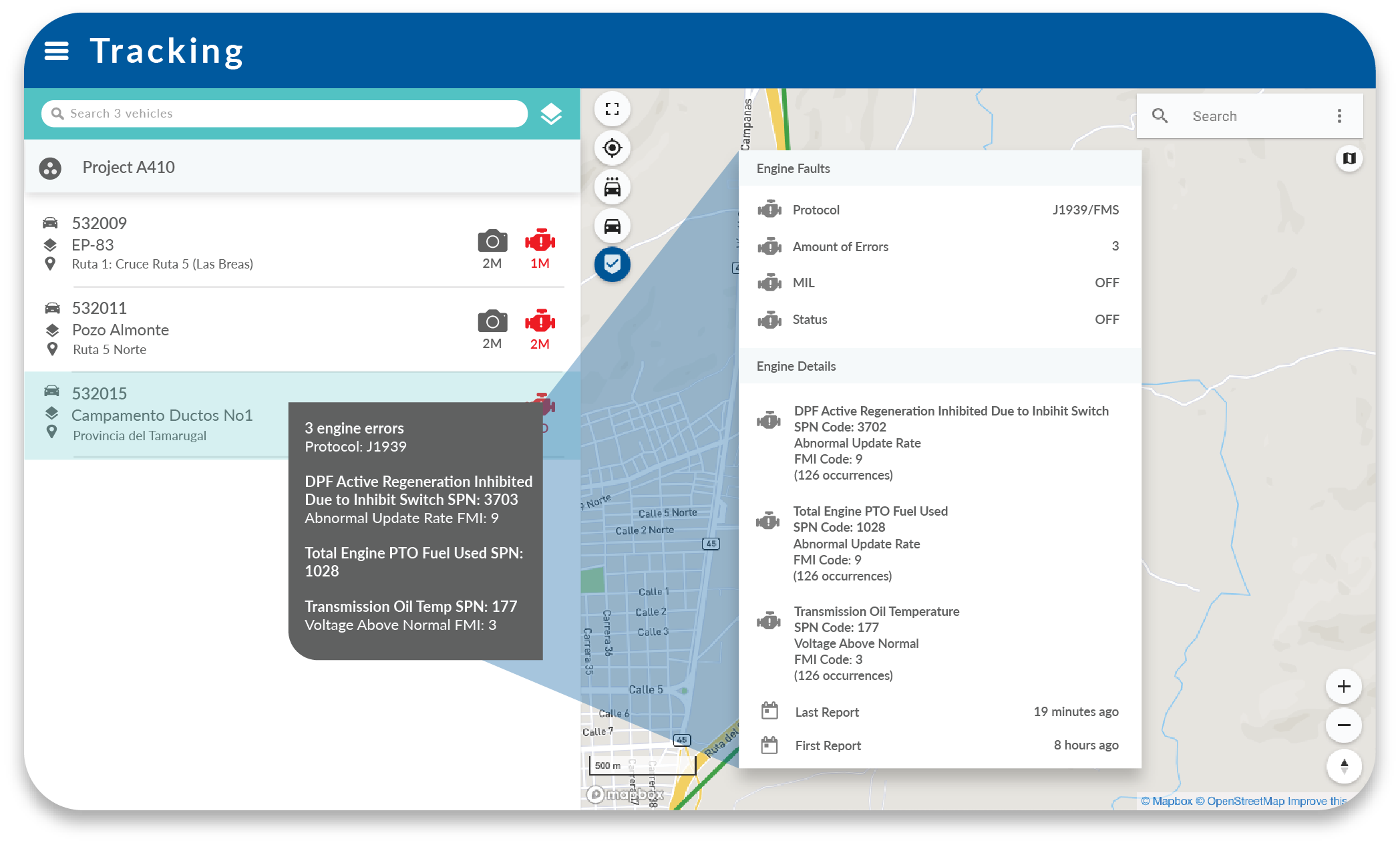Viewport: 1400px width, 845px height.
Task: Open camera for vehicle 532009
Action: point(492,242)
